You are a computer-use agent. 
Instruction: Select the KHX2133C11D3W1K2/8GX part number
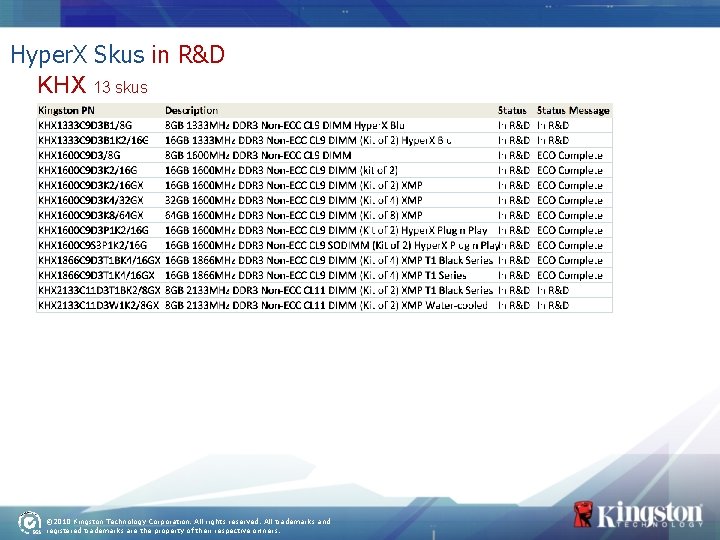pyautogui.click(x=98, y=305)
